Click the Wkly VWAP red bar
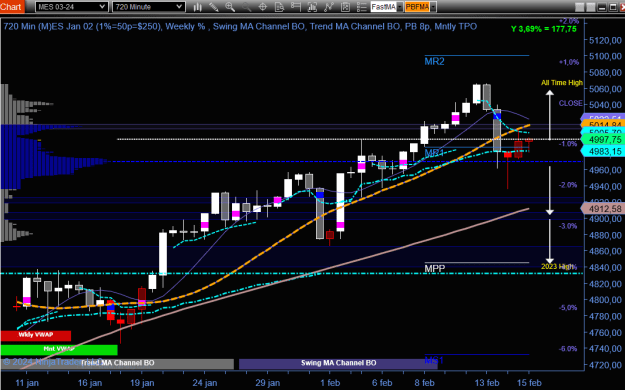The height and width of the screenshot is (390, 625). (35, 335)
